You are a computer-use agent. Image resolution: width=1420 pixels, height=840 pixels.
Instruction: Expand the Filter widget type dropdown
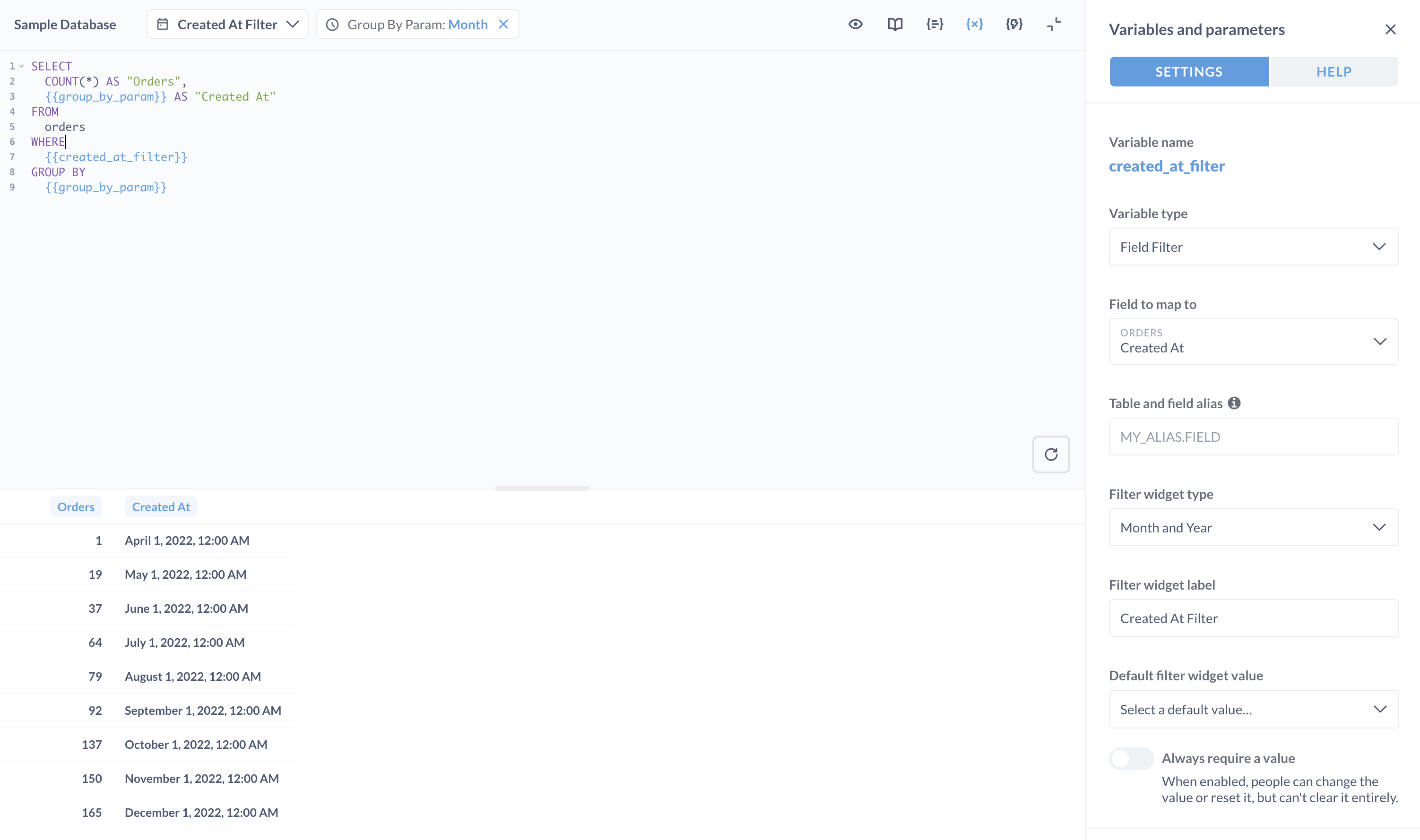pyautogui.click(x=1253, y=528)
